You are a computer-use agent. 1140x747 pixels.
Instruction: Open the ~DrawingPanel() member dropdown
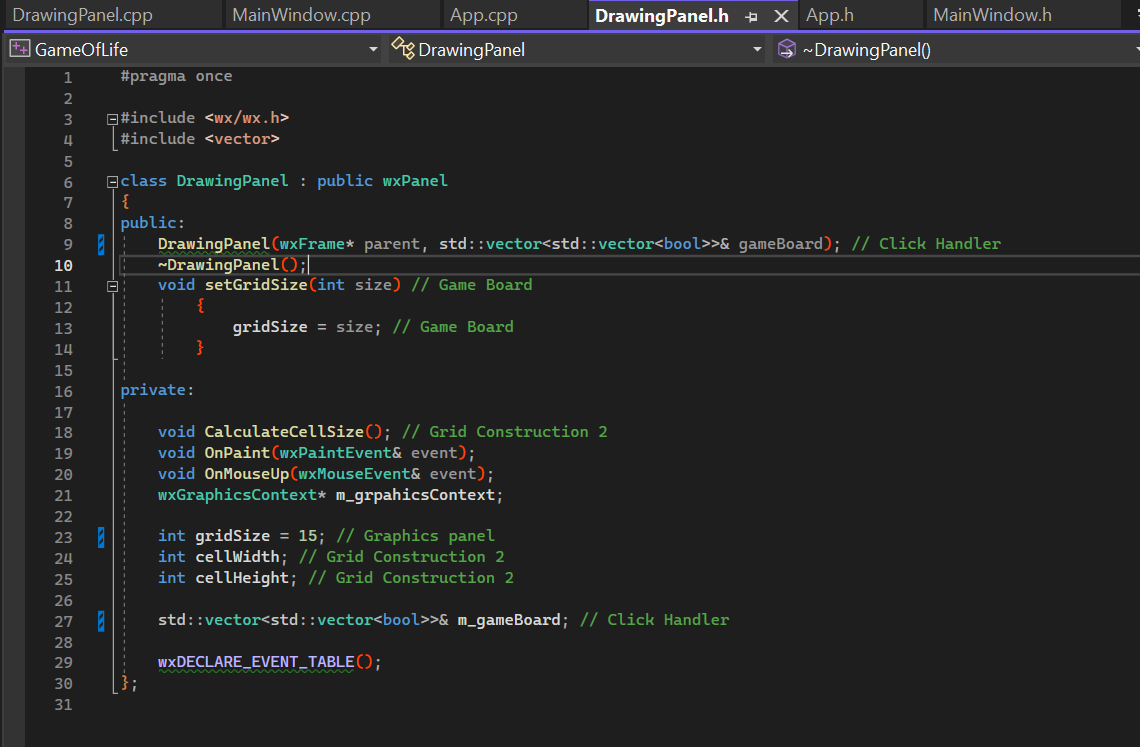1133,48
